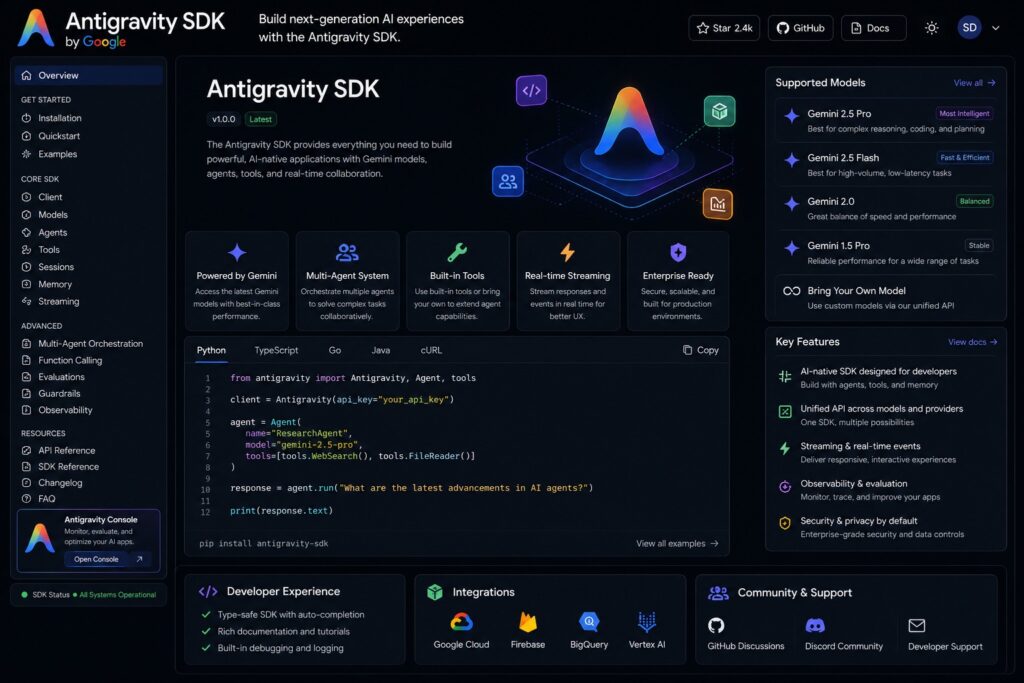Click the Built-in Tools wrench icon
This screenshot has width=1024, height=683.
(x=457, y=252)
